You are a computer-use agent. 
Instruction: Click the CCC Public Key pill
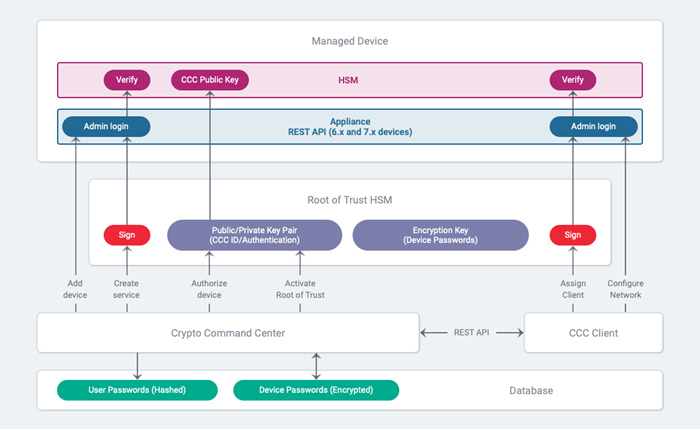[210, 78]
